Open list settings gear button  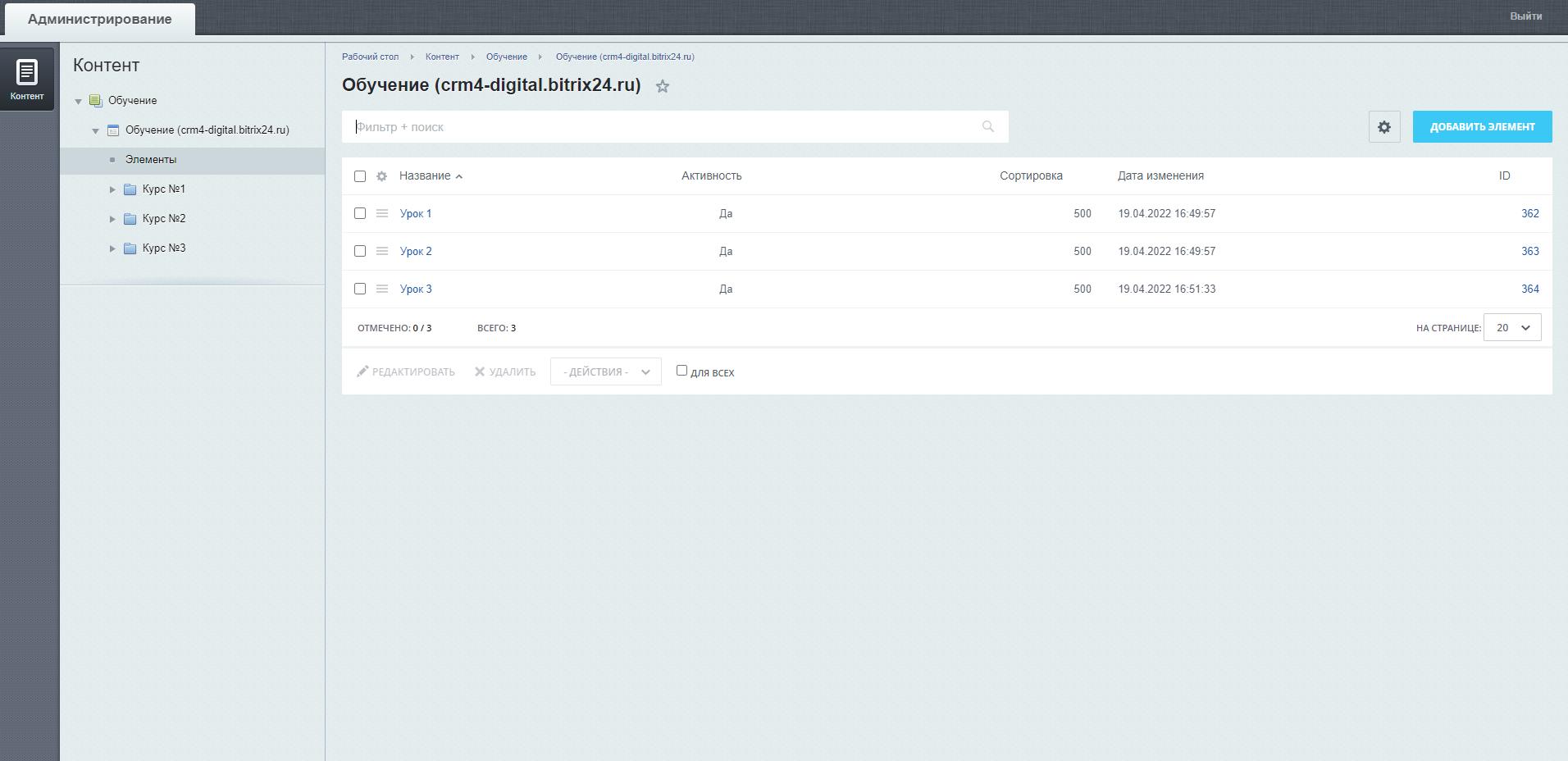click(1383, 127)
